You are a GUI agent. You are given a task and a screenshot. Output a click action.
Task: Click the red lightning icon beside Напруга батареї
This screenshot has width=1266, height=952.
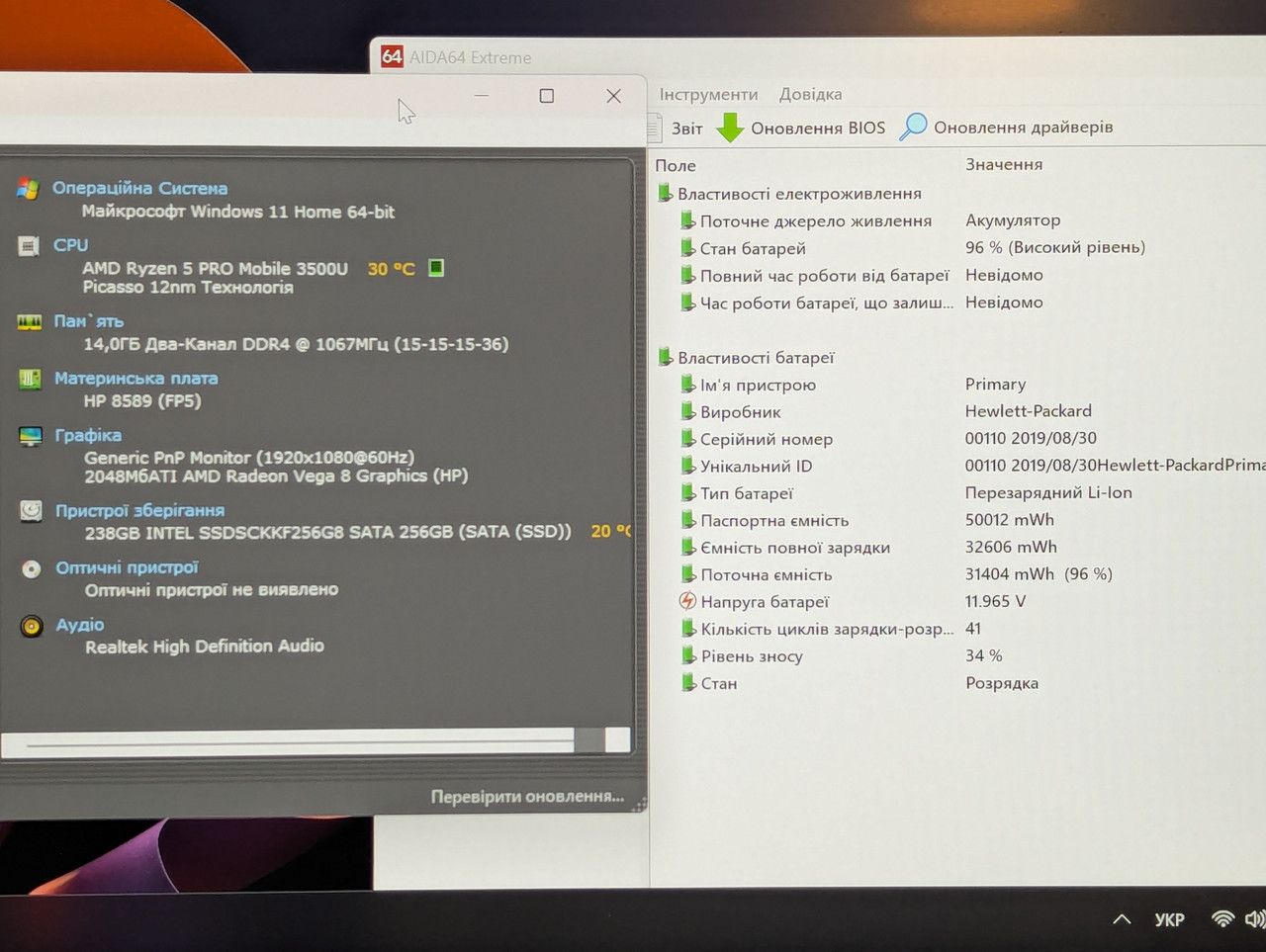pyautogui.click(x=688, y=601)
